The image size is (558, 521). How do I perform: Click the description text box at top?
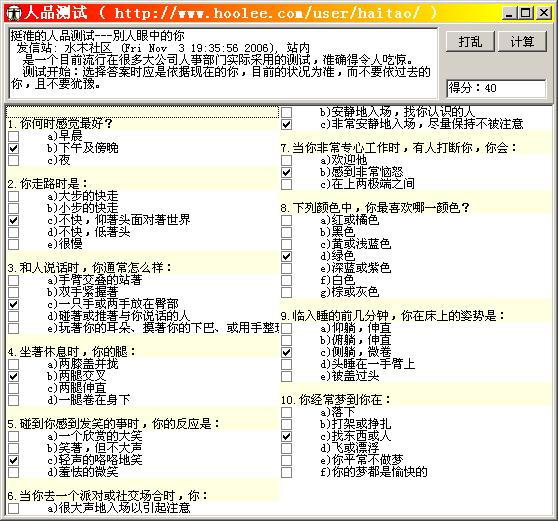223,63
